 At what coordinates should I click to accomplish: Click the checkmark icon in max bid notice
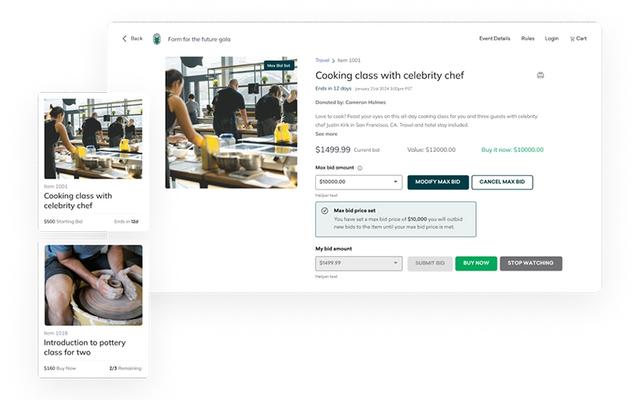pos(325,212)
